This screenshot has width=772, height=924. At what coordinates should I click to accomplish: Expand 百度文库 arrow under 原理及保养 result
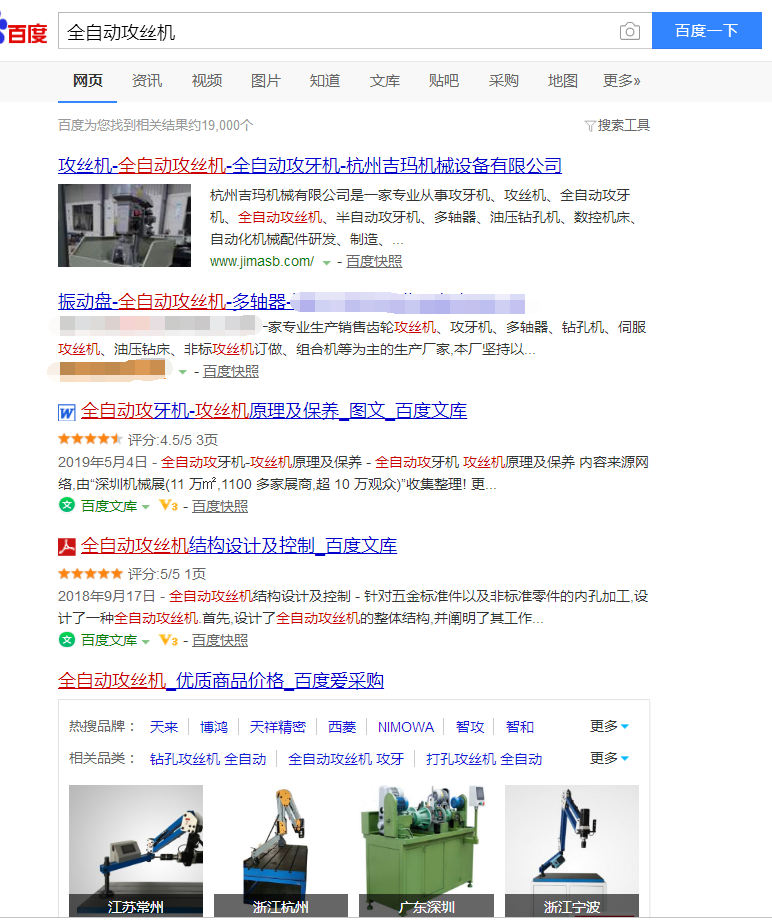click(146, 507)
